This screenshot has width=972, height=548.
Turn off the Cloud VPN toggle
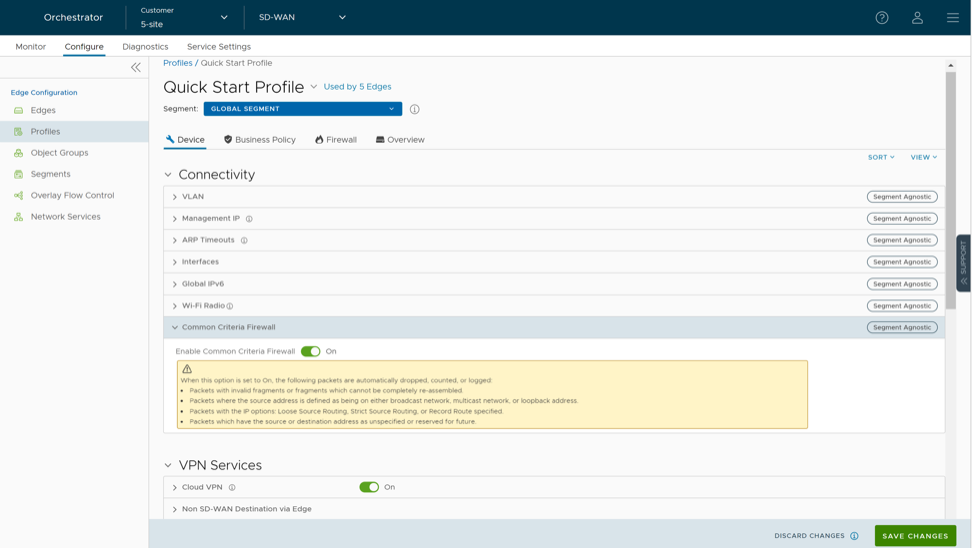369,487
